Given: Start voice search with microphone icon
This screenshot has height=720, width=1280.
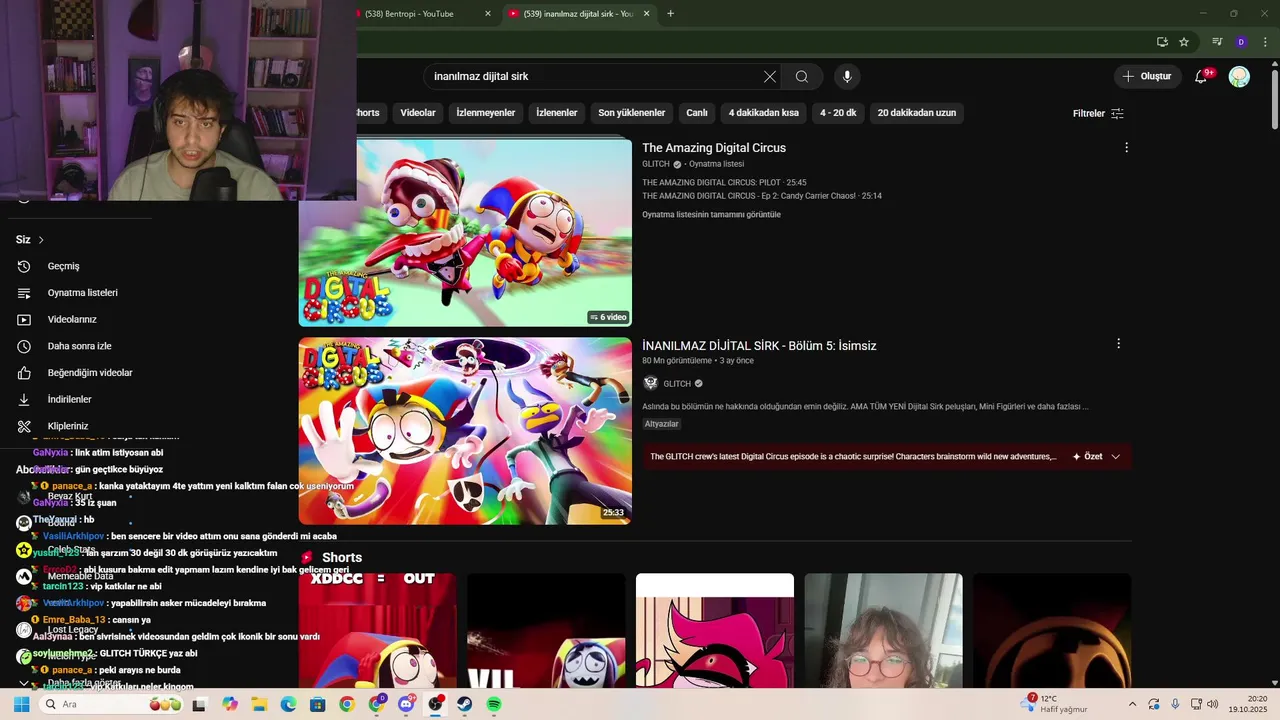Looking at the screenshot, I should pos(847,77).
